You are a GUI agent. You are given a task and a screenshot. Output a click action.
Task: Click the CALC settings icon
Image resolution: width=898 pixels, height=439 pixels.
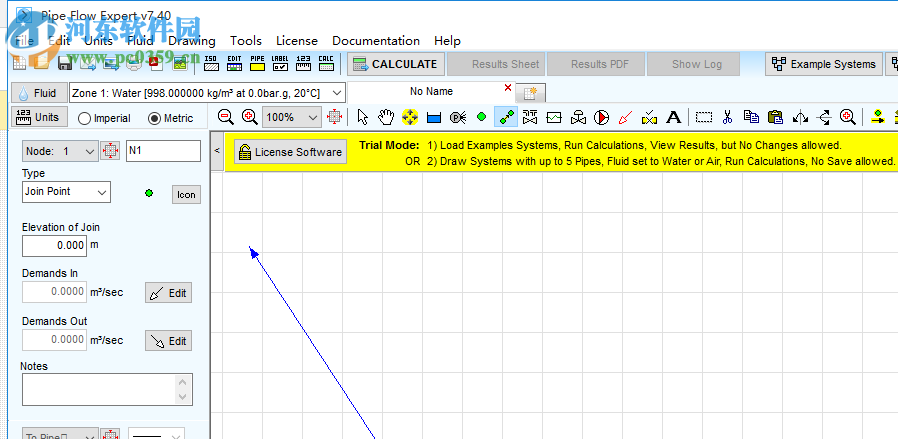(x=326, y=64)
